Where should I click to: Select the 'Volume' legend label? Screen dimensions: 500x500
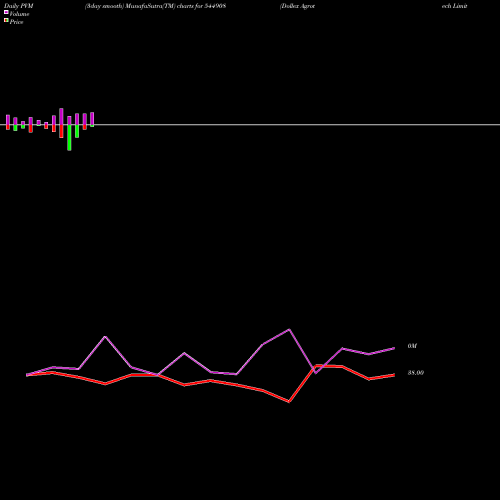pos(19,14)
